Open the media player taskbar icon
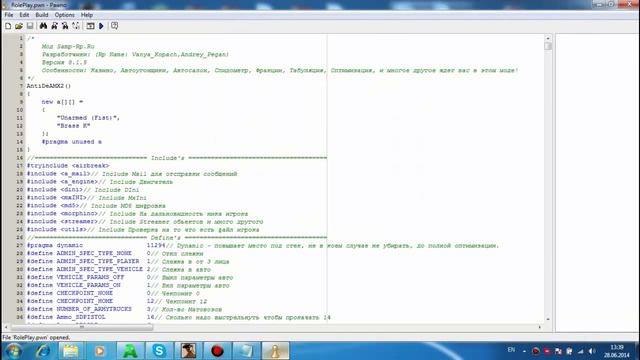The height and width of the screenshot is (360, 640). click(100, 351)
